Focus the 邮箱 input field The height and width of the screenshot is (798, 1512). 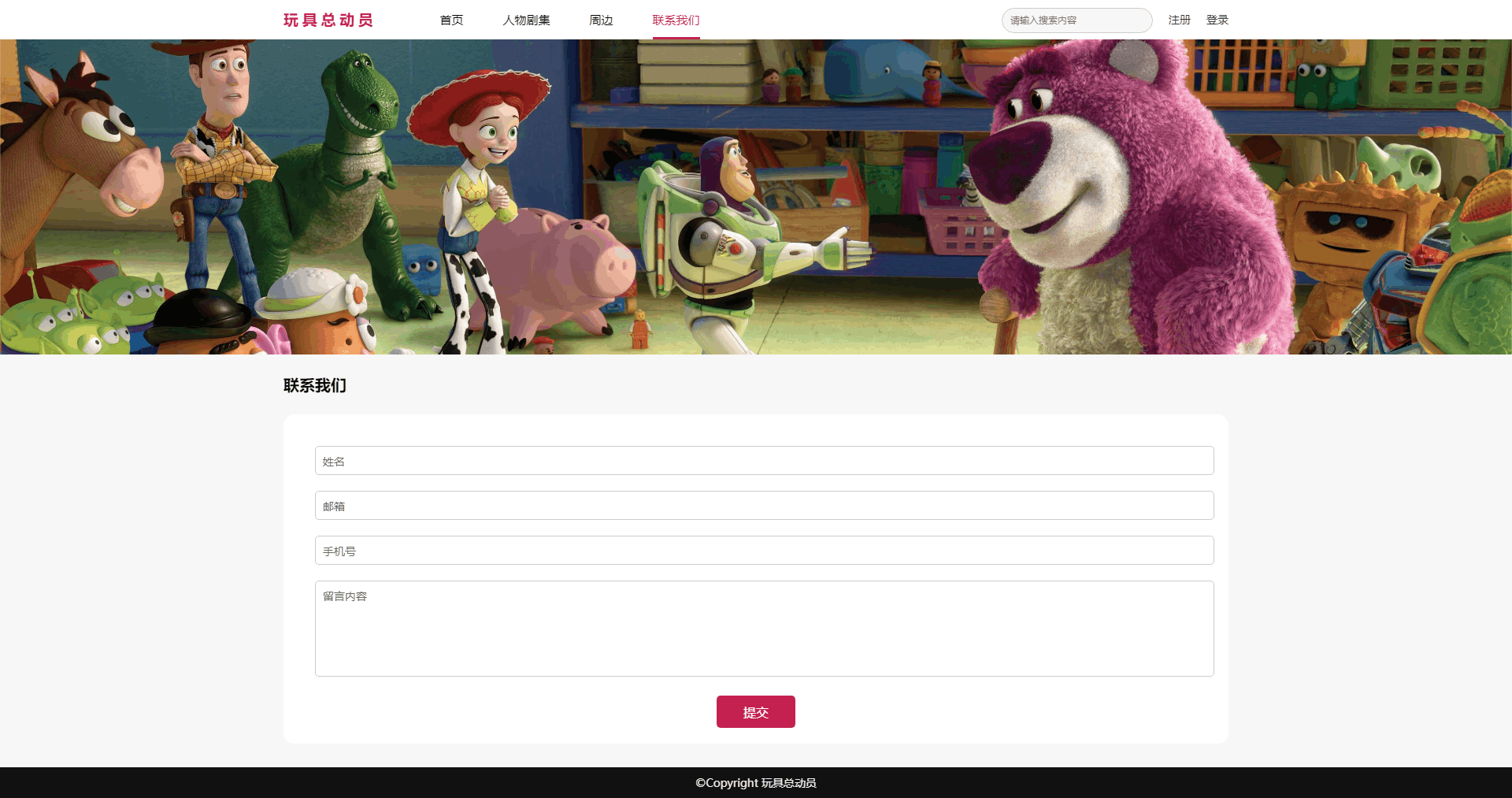pyautogui.click(x=764, y=506)
